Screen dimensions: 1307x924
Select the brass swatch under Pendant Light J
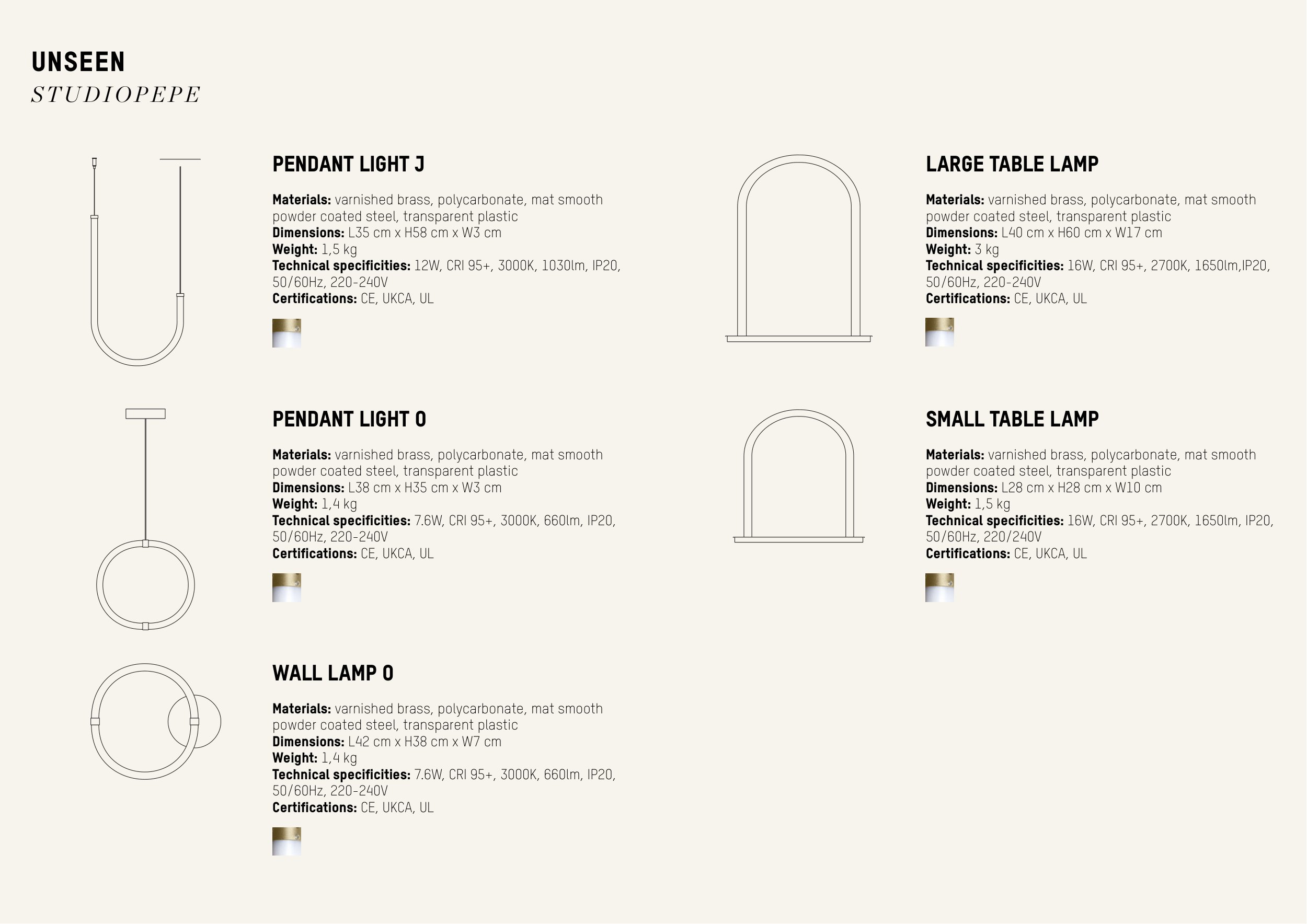click(x=286, y=333)
